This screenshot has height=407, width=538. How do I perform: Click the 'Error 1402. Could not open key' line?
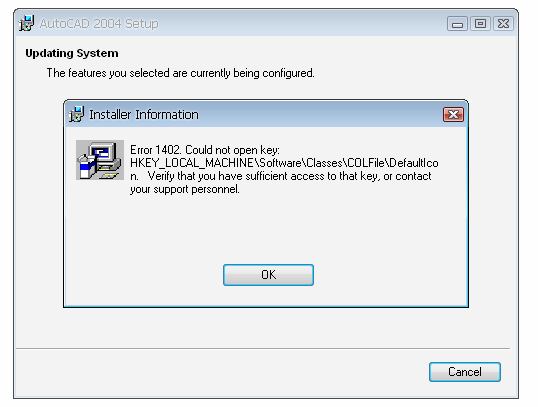(x=205, y=150)
